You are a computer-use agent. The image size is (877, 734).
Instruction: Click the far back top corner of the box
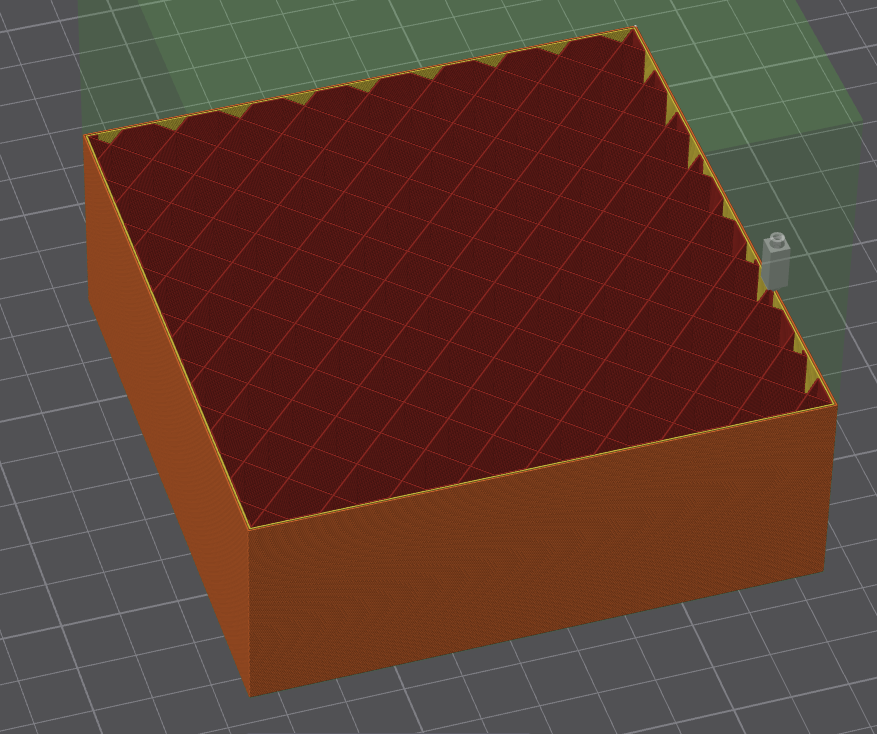point(634,28)
